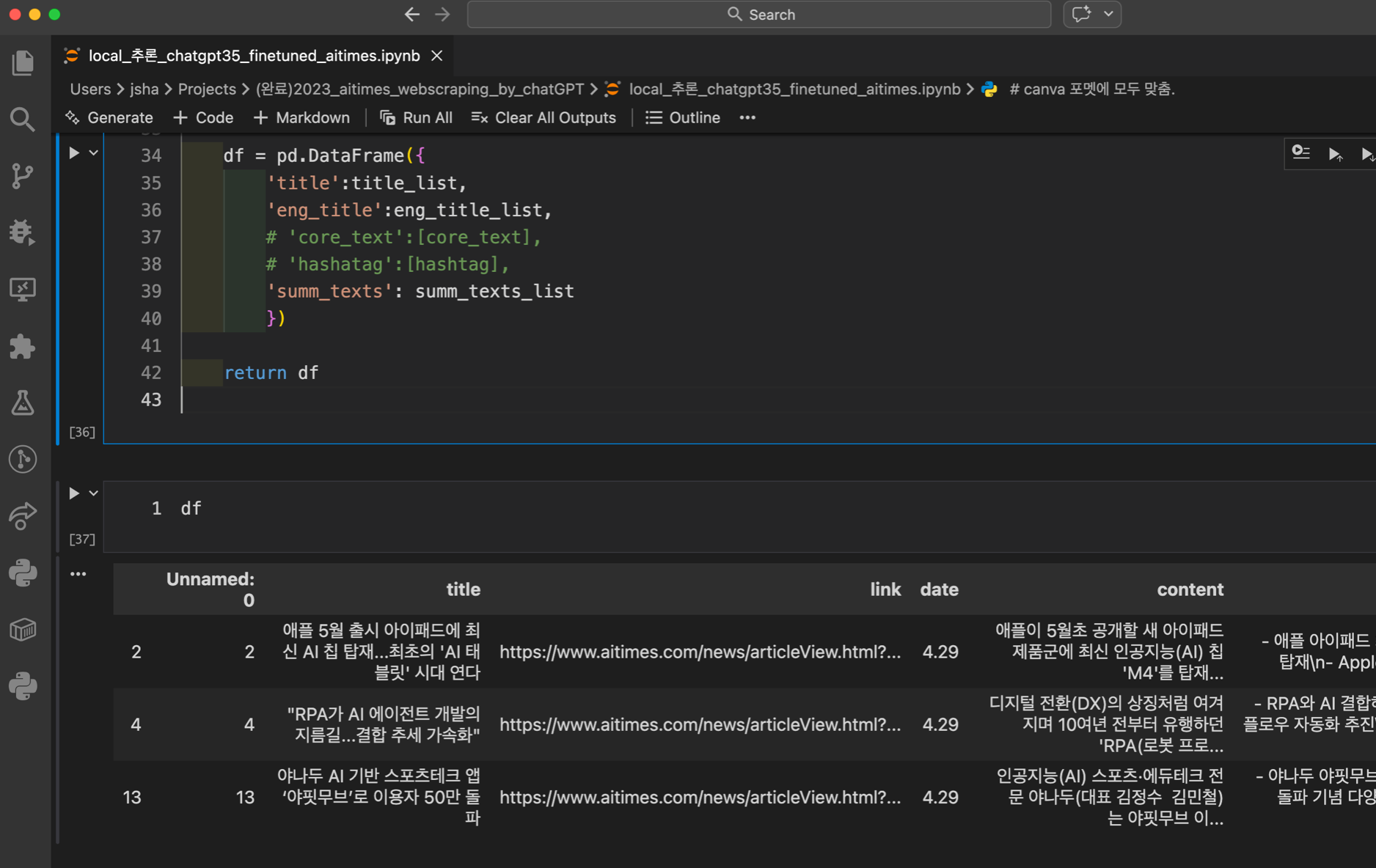Execute above cells icon in cell toolbar
This screenshot has width=1376, height=868.
1335,154
